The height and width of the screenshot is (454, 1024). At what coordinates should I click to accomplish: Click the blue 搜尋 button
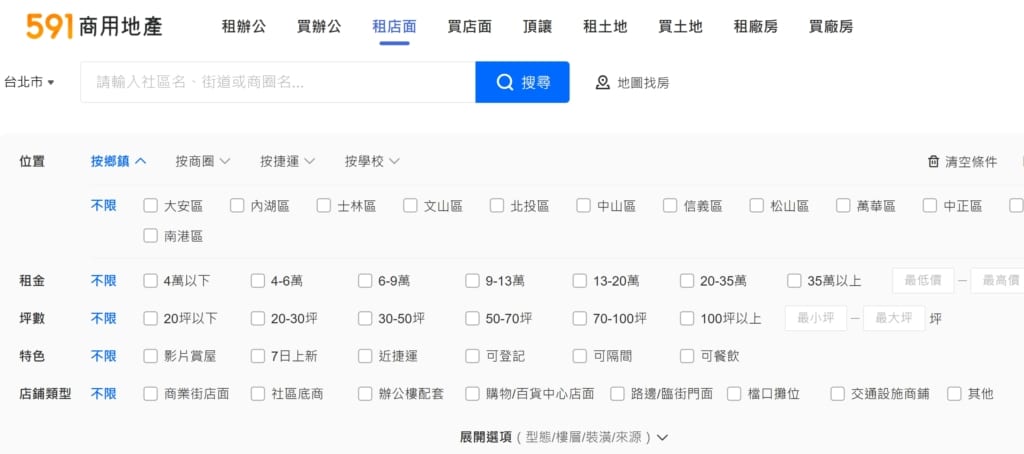[522, 82]
